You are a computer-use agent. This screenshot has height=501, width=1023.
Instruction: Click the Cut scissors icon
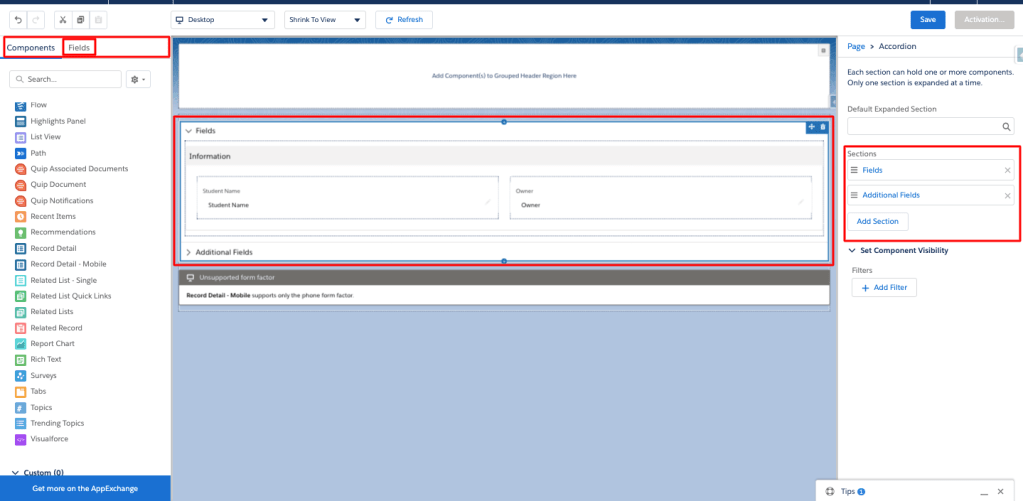tap(62, 20)
